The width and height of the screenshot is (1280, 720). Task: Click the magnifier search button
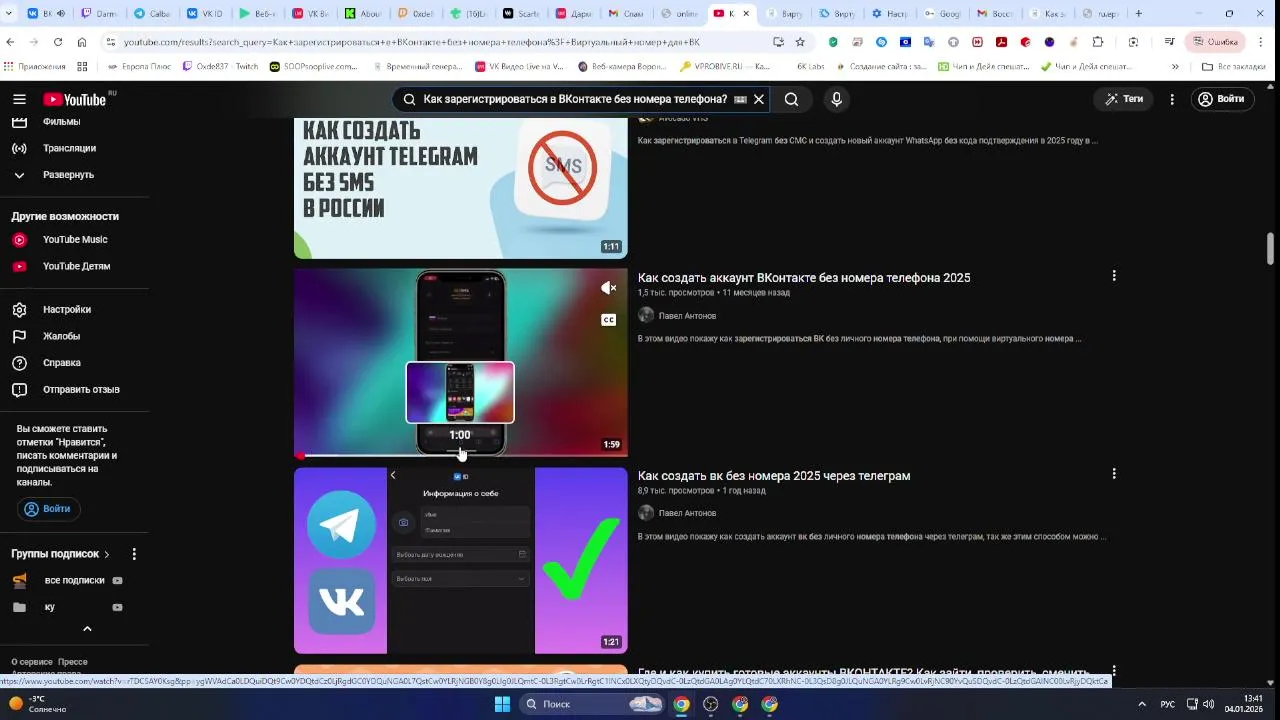click(x=791, y=99)
